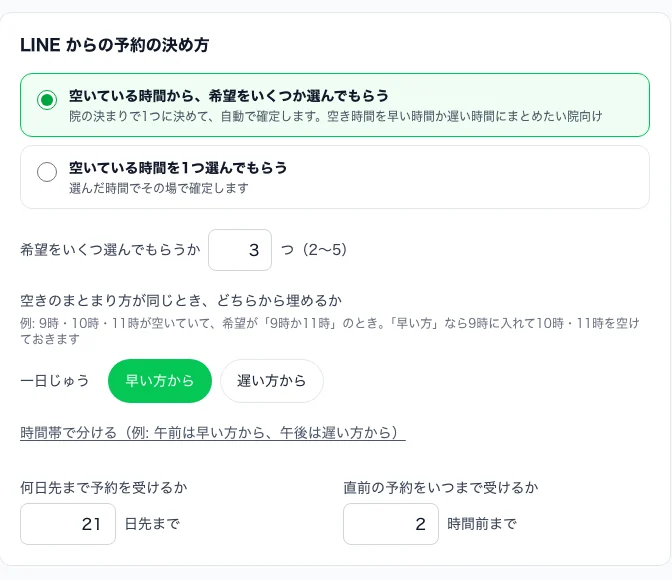Click the '日先まで' unit text

click(x=152, y=524)
